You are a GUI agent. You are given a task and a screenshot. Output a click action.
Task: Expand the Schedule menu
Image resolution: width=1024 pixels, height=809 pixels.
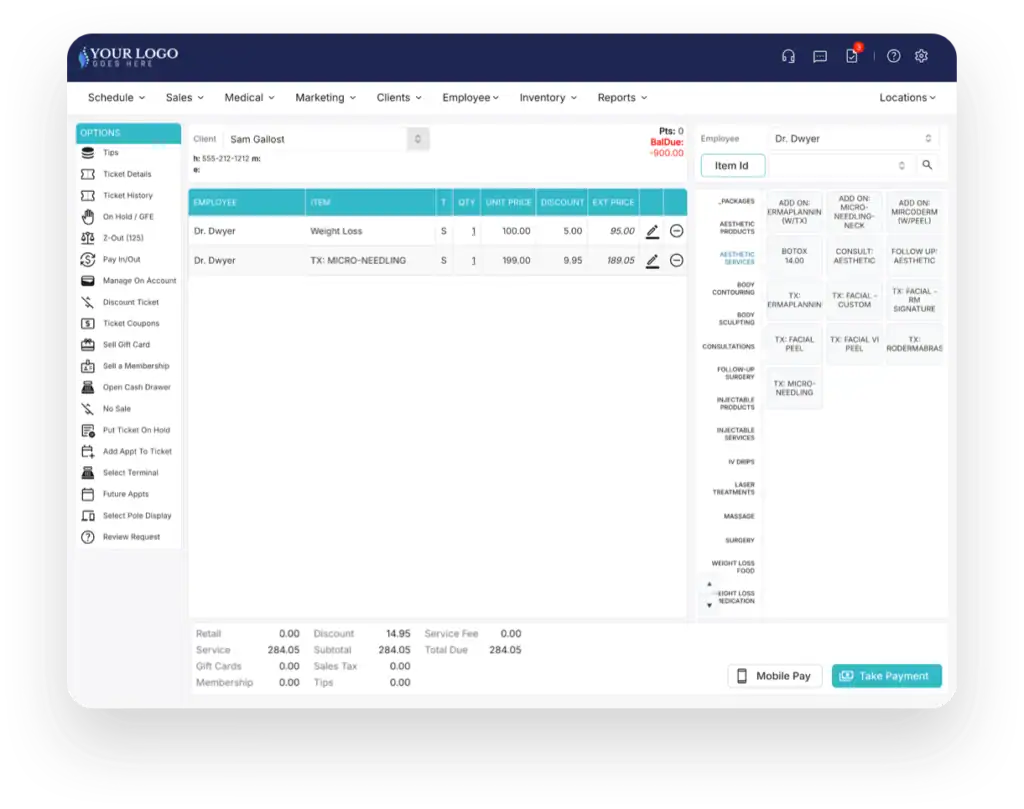click(x=116, y=98)
